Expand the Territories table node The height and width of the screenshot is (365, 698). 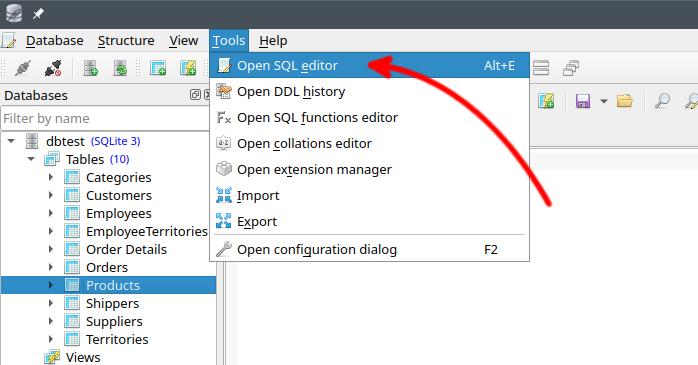point(51,339)
